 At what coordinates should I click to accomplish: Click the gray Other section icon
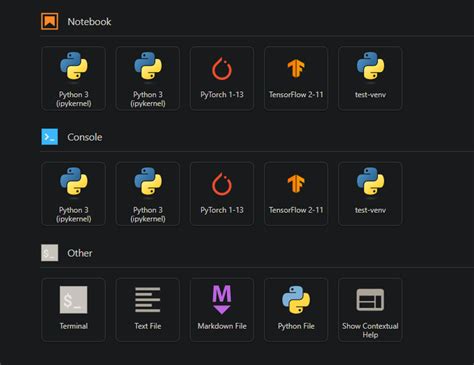[x=50, y=253]
